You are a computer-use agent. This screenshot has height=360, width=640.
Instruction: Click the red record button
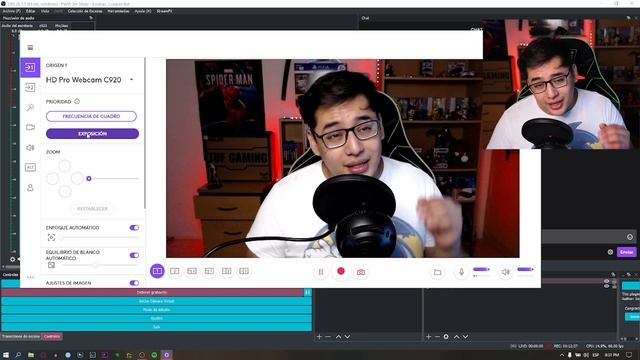[x=341, y=271]
